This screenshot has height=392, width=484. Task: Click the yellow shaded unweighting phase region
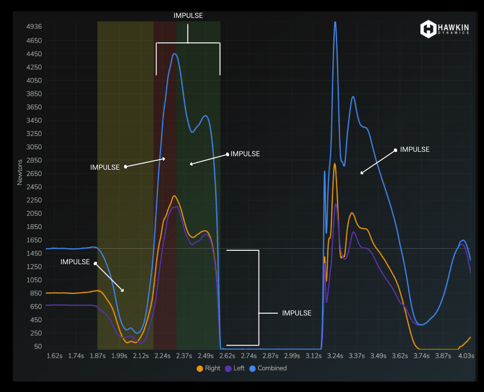pos(125,185)
